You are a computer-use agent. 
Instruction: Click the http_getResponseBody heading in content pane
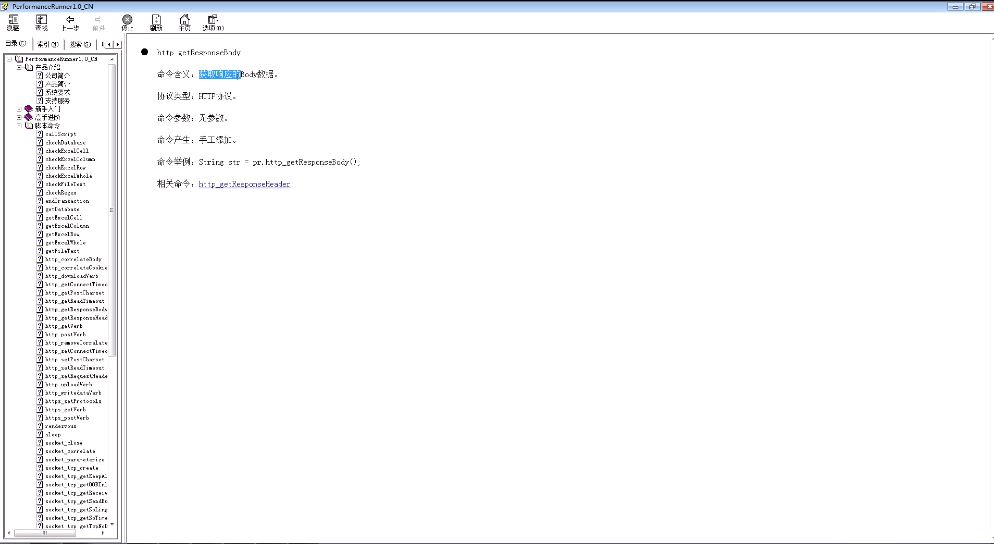click(x=199, y=52)
